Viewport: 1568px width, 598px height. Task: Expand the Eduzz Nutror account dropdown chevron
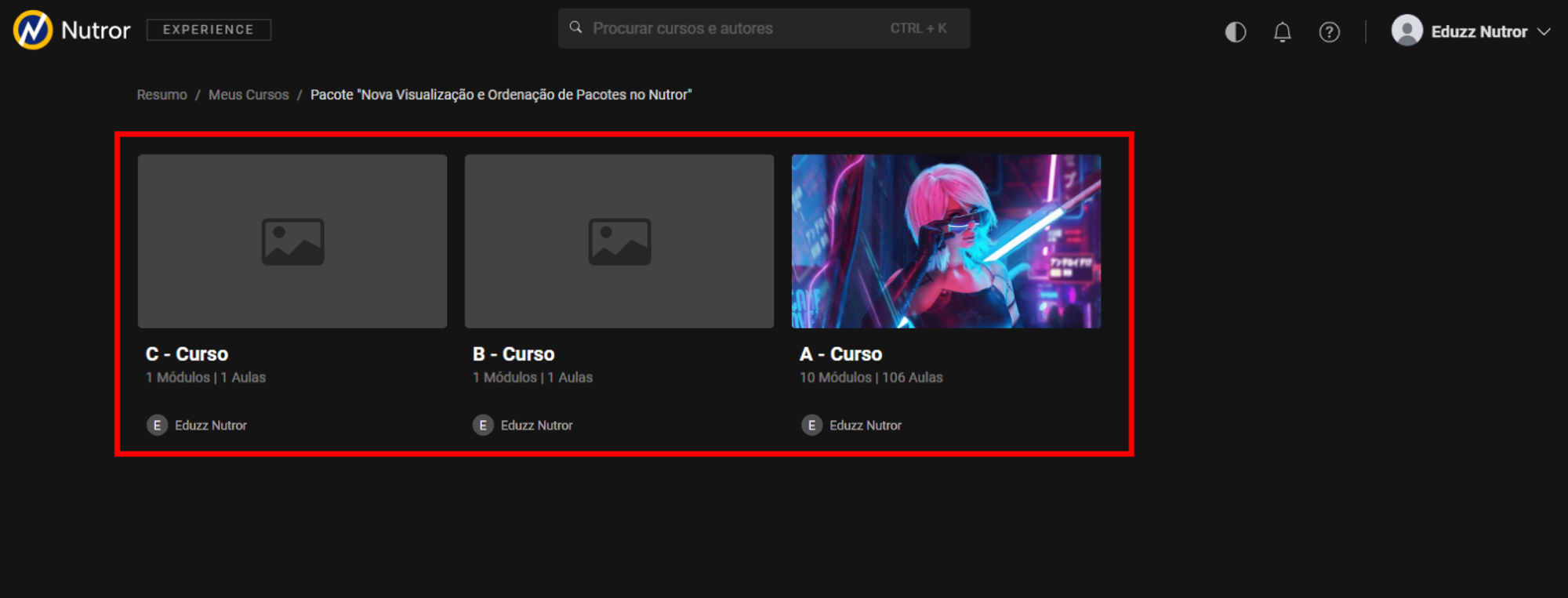click(x=1544, y=32)
